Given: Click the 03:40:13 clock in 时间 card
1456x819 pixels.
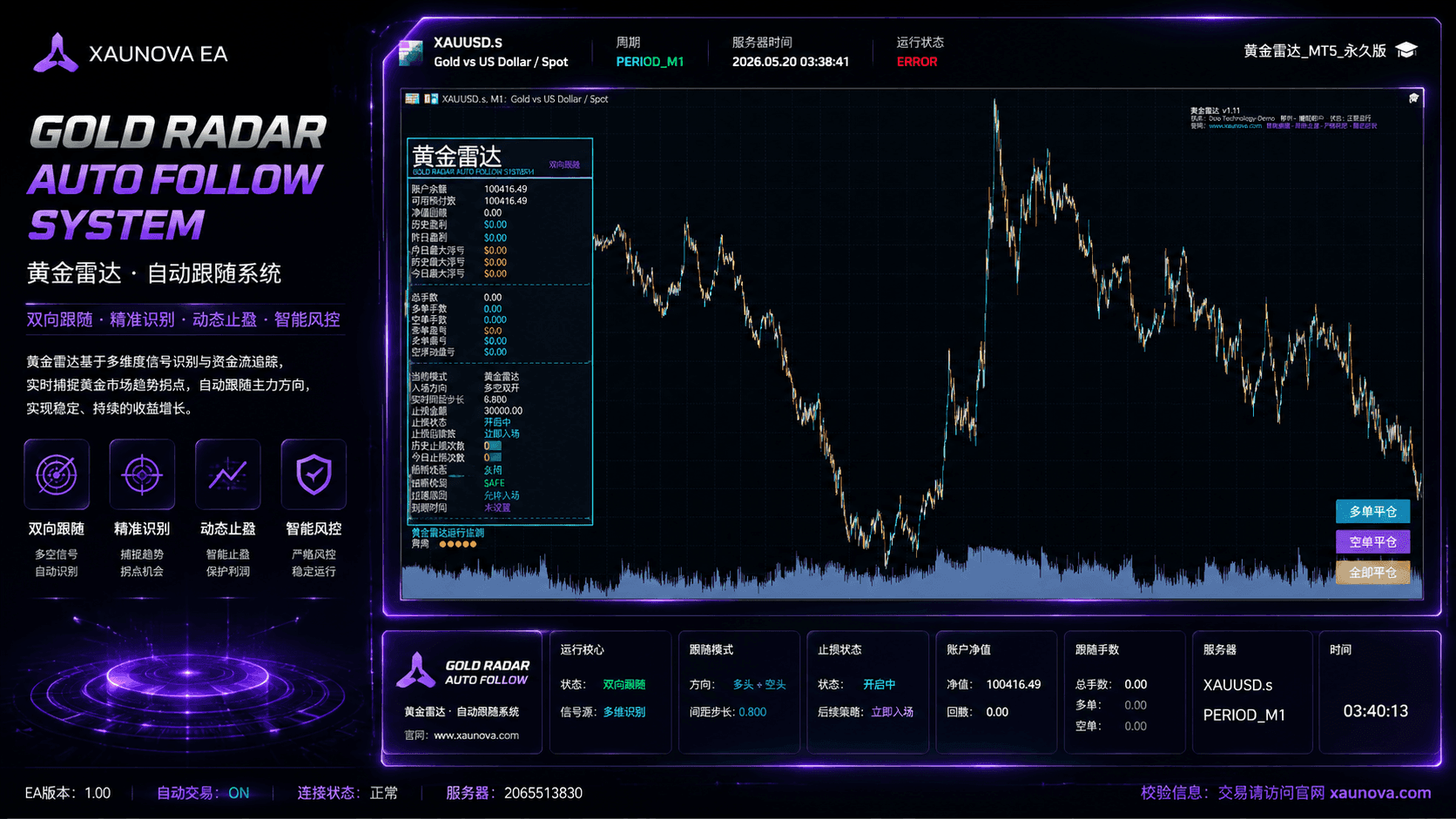Looking at the screenshot, I should point(1376,711).
